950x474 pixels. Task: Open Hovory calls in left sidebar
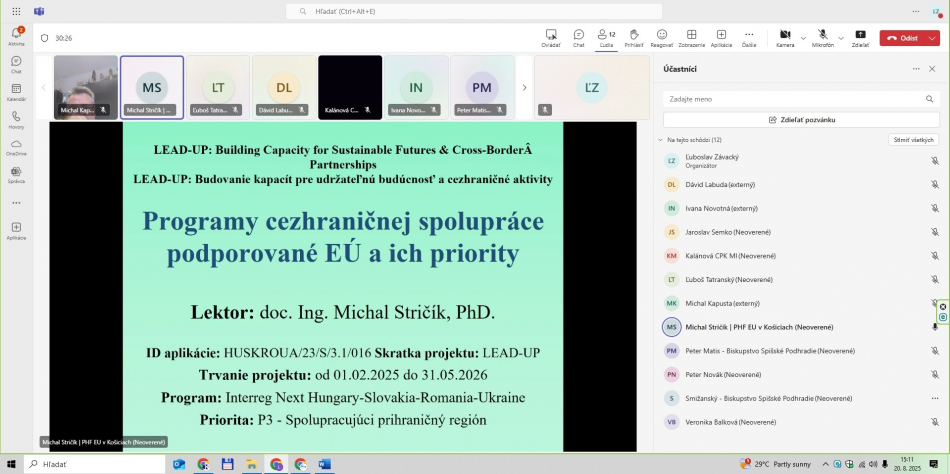(x=16, y=121)
